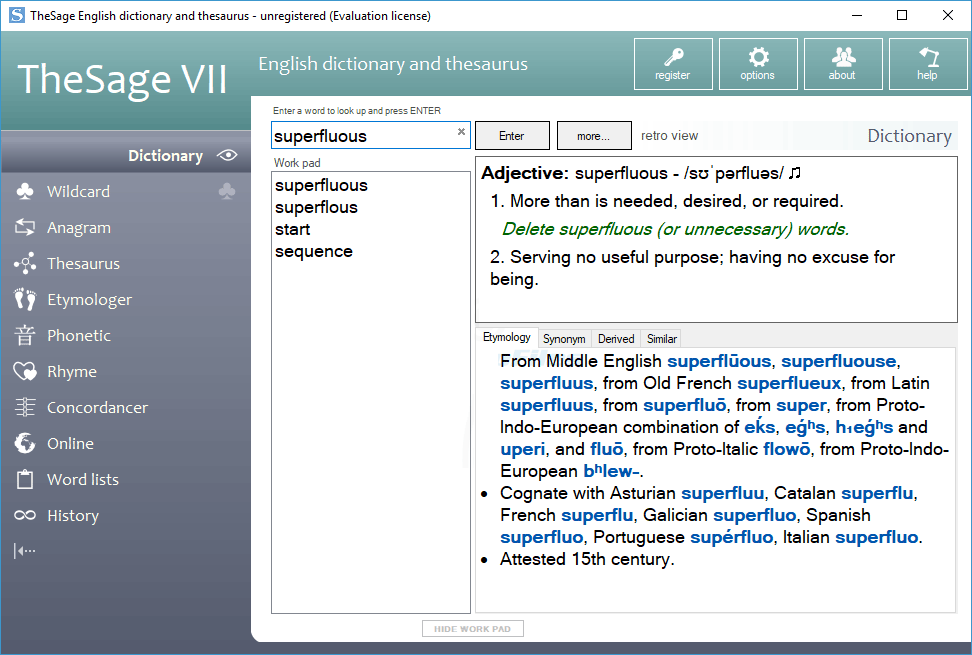Switch to the Synonym tab

pos(564,339)
